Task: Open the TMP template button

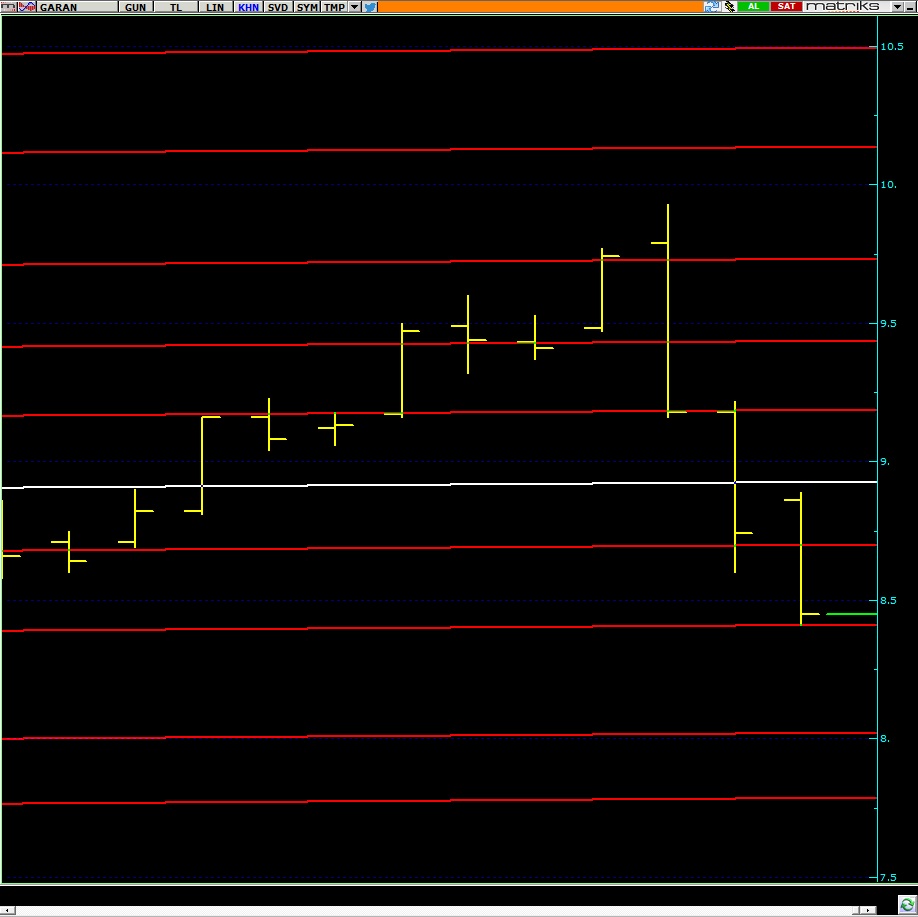Action: pos(334,6)
